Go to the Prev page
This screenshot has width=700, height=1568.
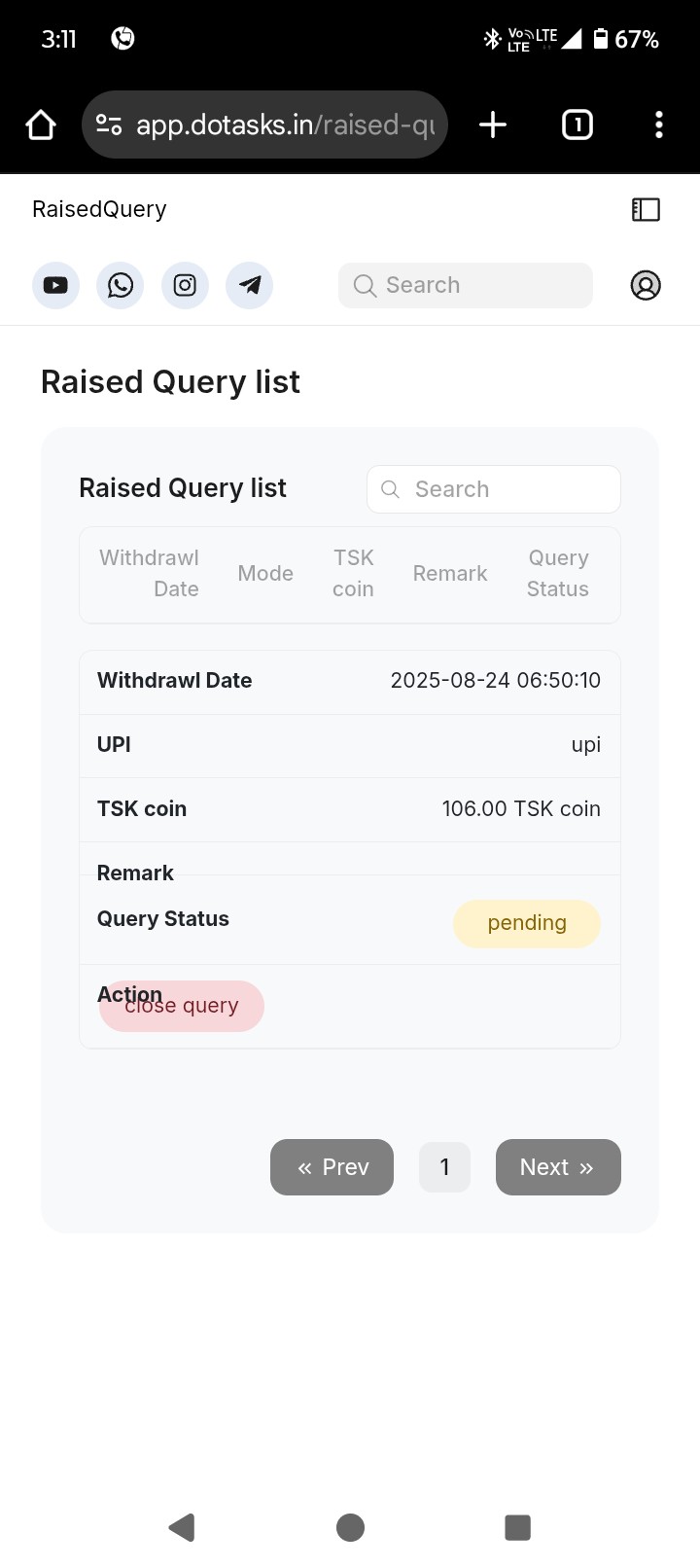click(x=332, y=1167)
